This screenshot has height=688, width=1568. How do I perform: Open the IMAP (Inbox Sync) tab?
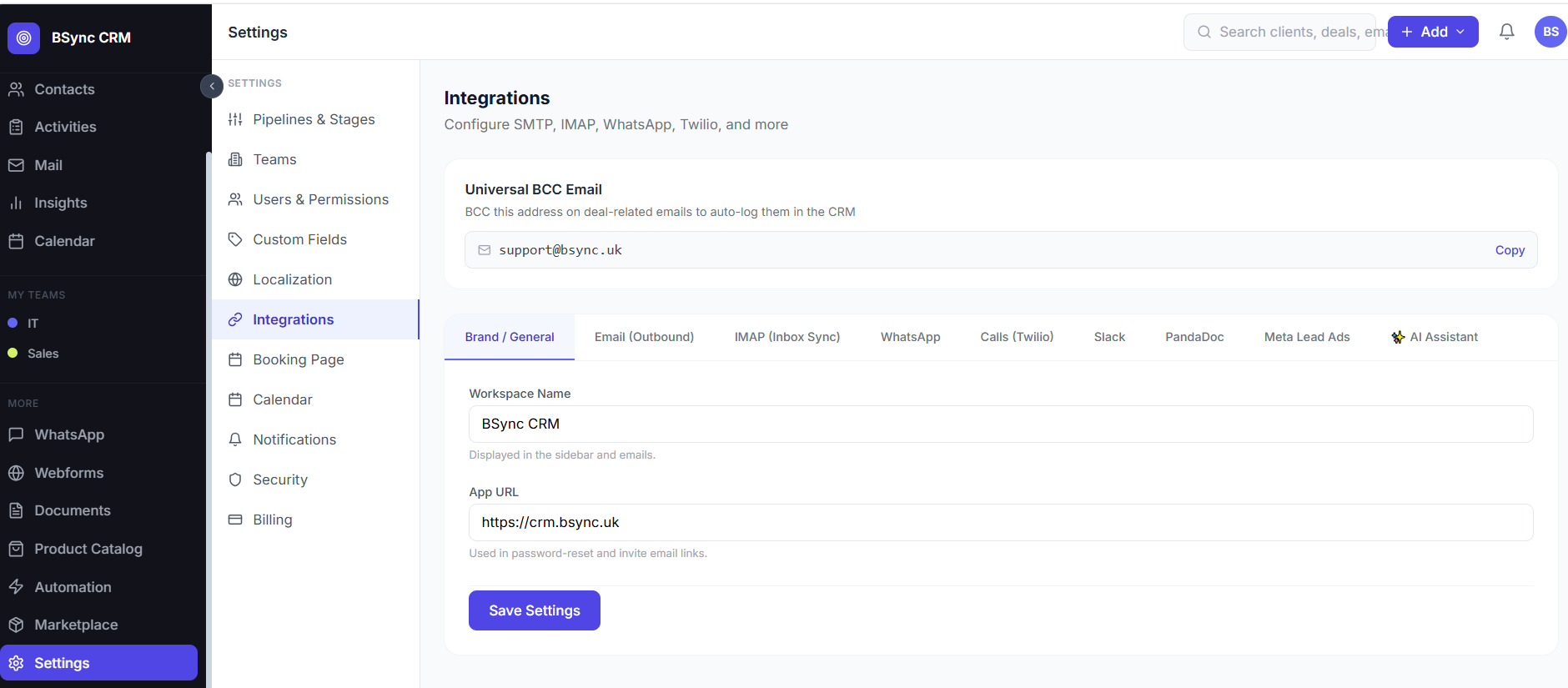click(787, 337)
